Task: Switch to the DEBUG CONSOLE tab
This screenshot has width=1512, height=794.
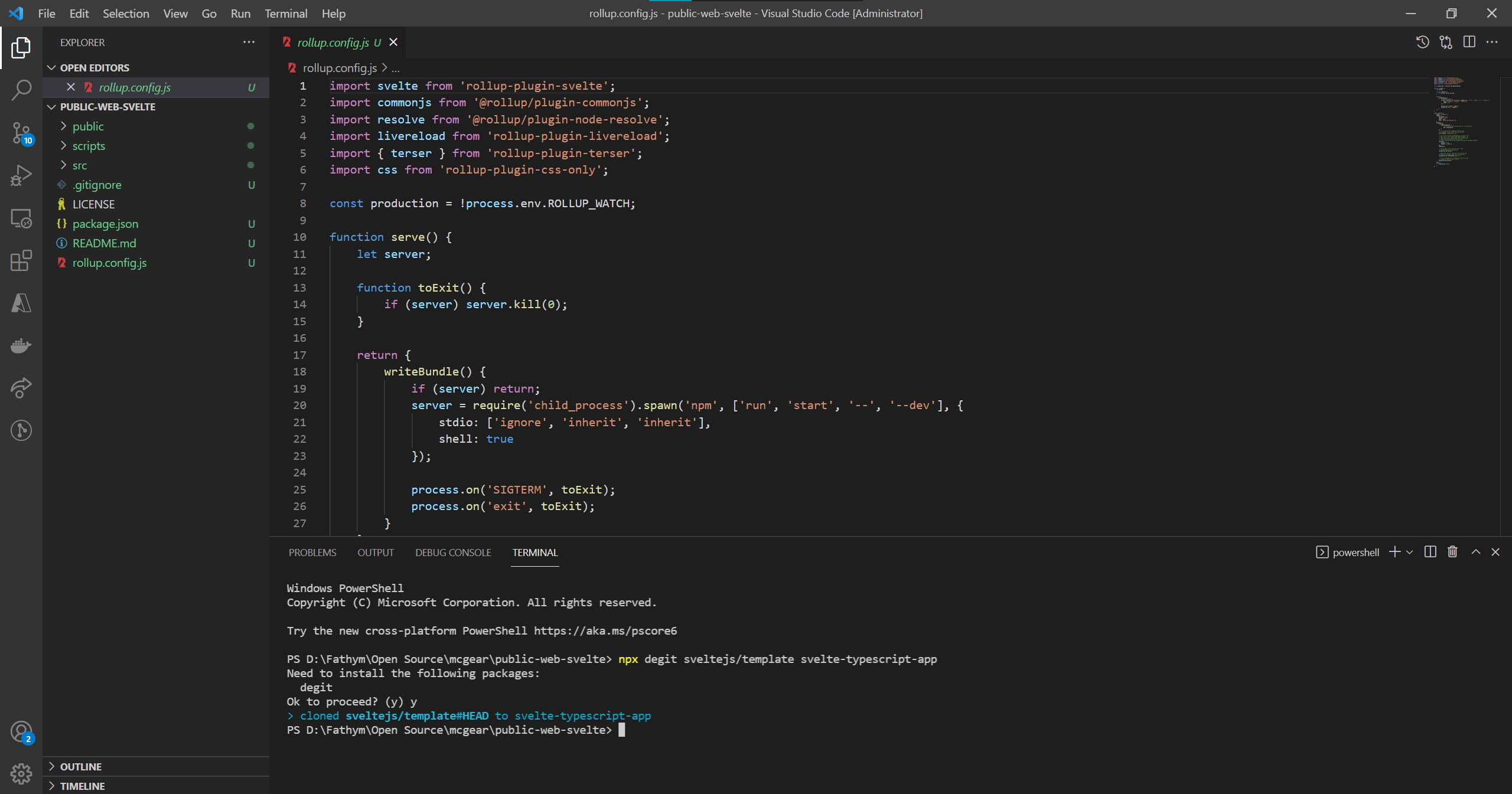Action: click(x=453, y=553)
